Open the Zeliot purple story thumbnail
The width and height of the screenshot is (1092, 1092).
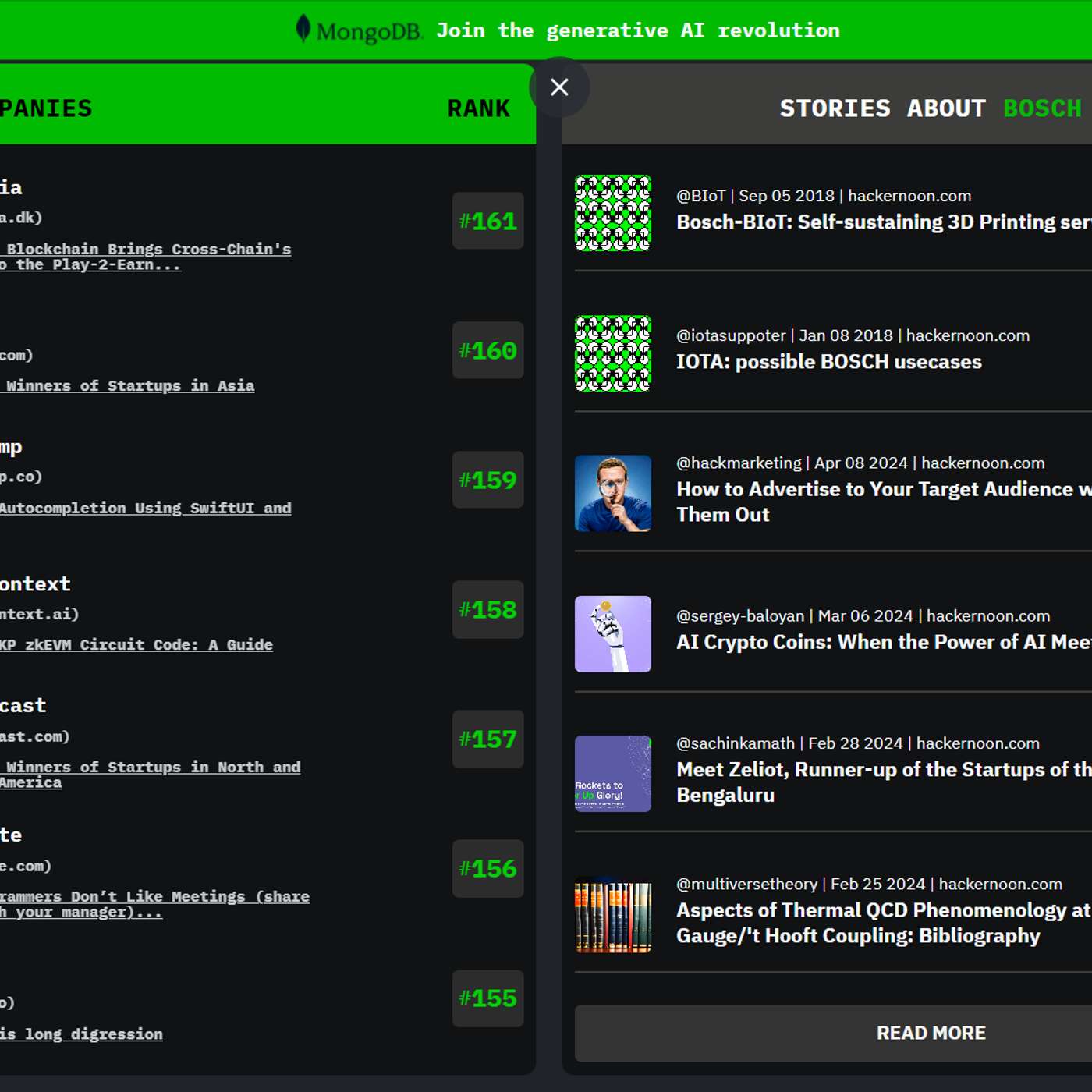(x=612, y=774)
